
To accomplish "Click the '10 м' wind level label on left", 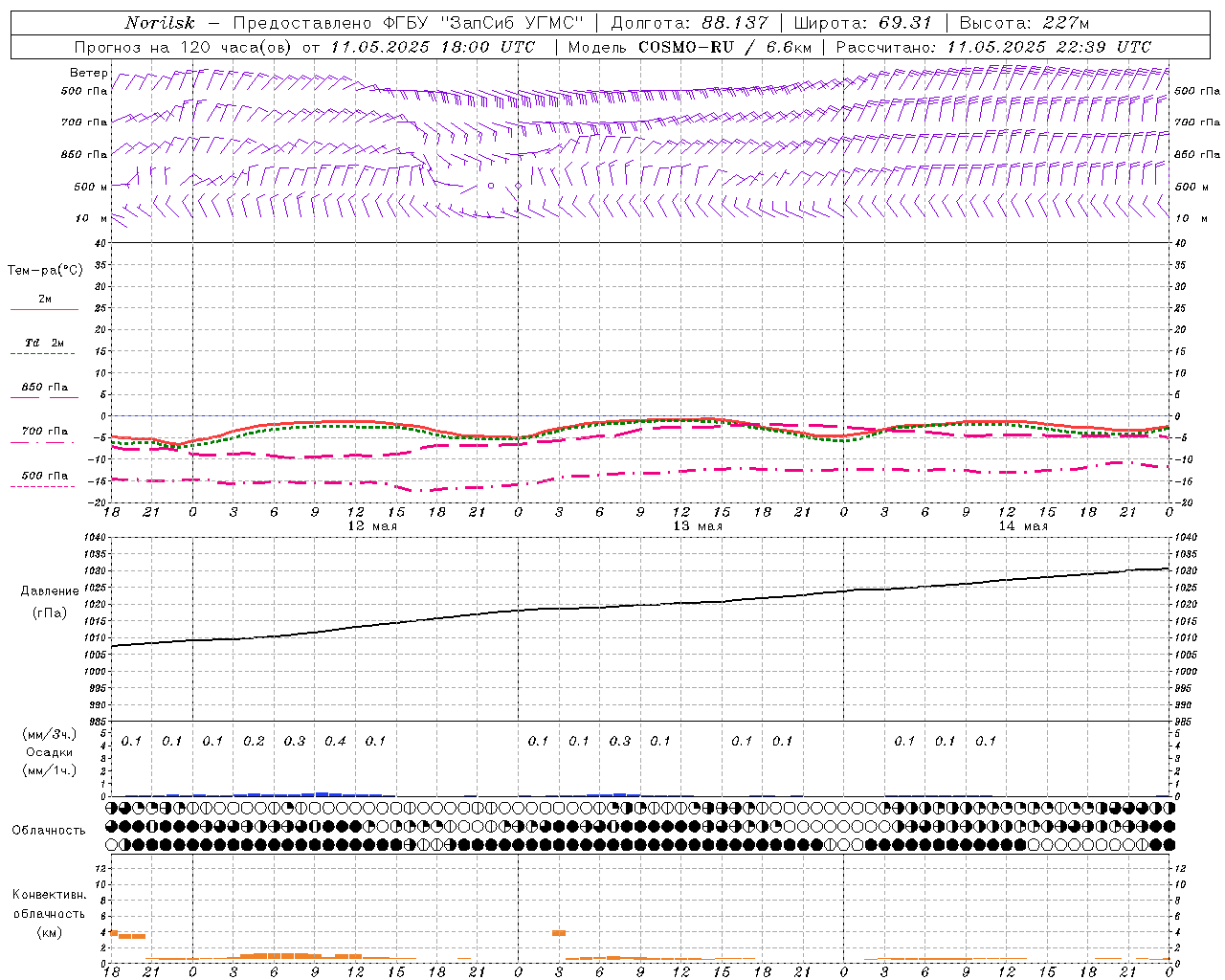I will [x=92, y=218].
